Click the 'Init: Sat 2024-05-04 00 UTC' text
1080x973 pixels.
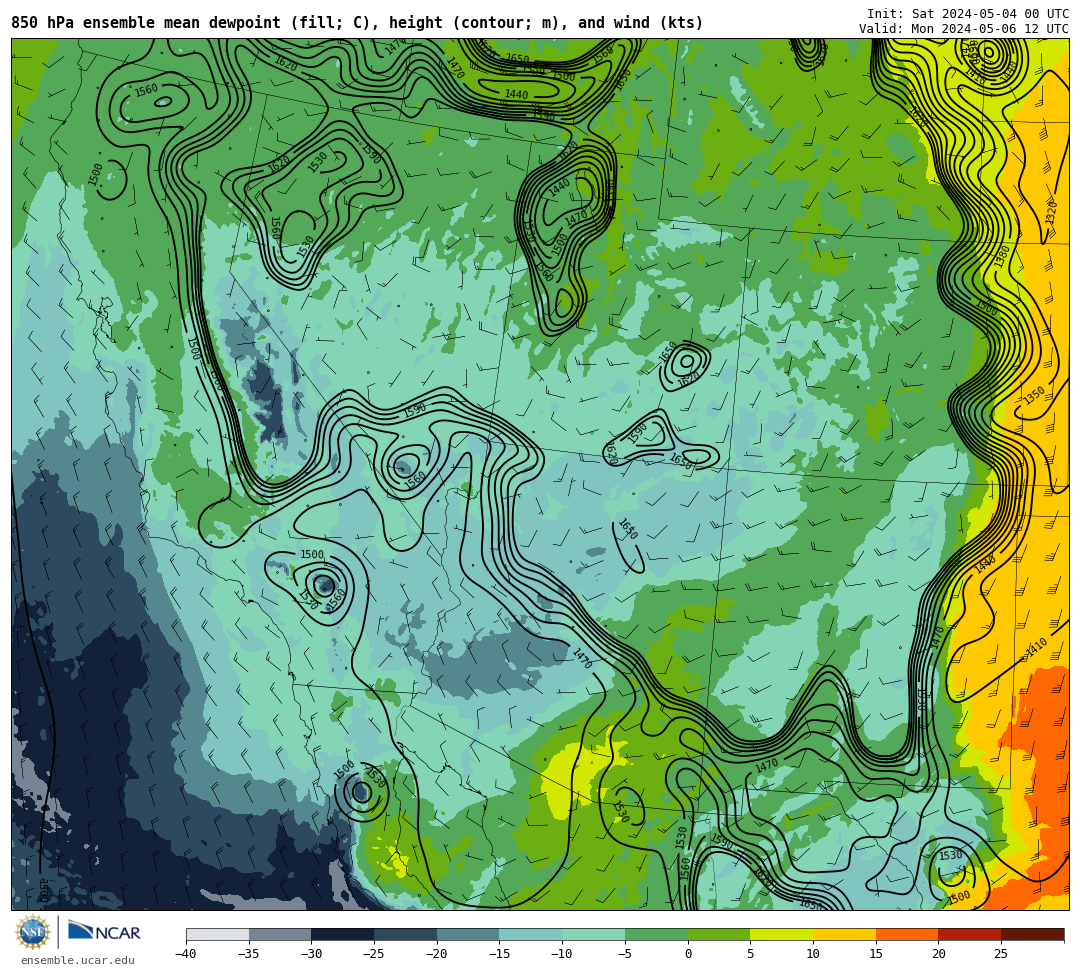pos(968,14)
